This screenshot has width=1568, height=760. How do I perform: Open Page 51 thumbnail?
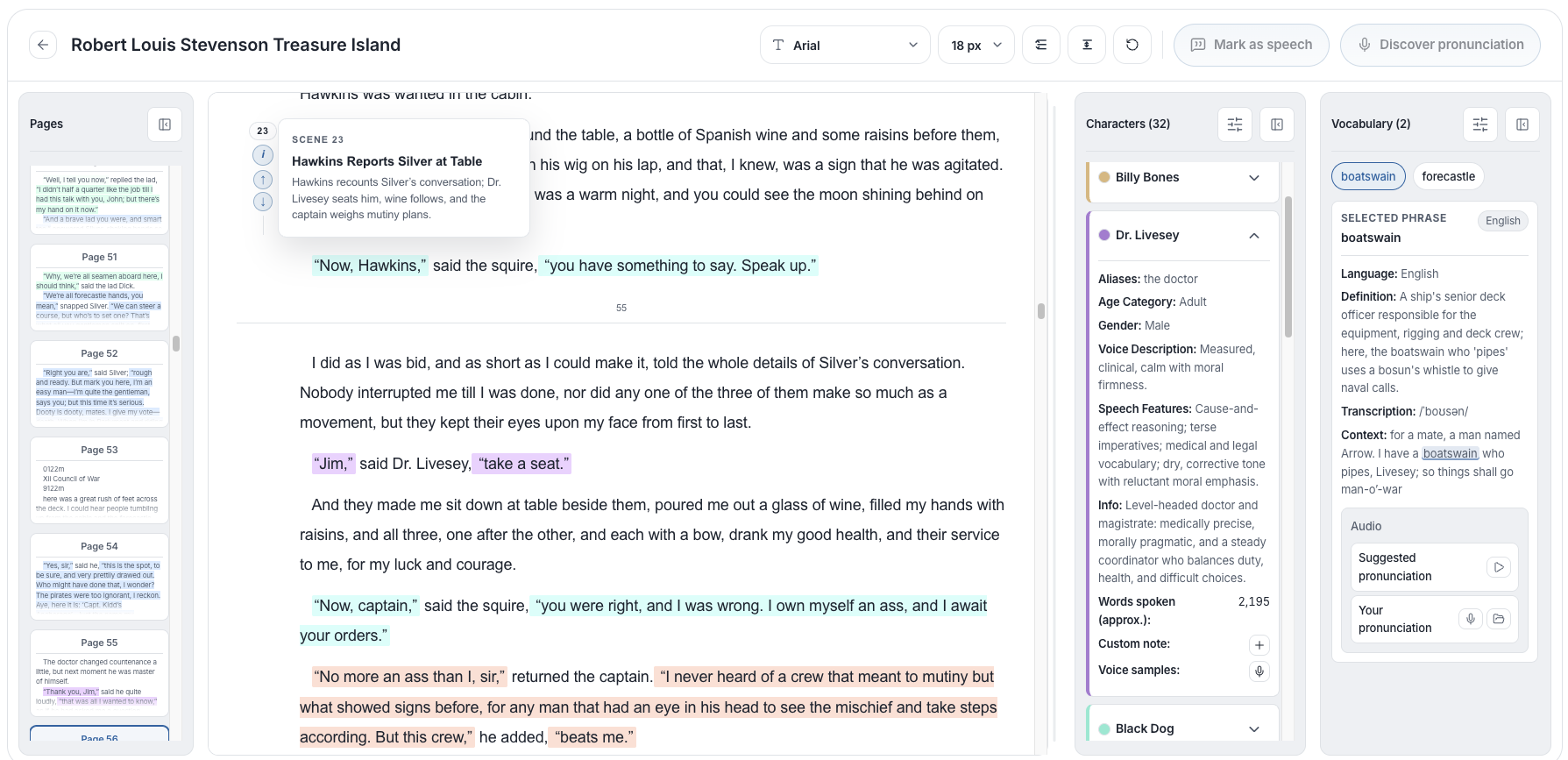(x=99, y=287)
